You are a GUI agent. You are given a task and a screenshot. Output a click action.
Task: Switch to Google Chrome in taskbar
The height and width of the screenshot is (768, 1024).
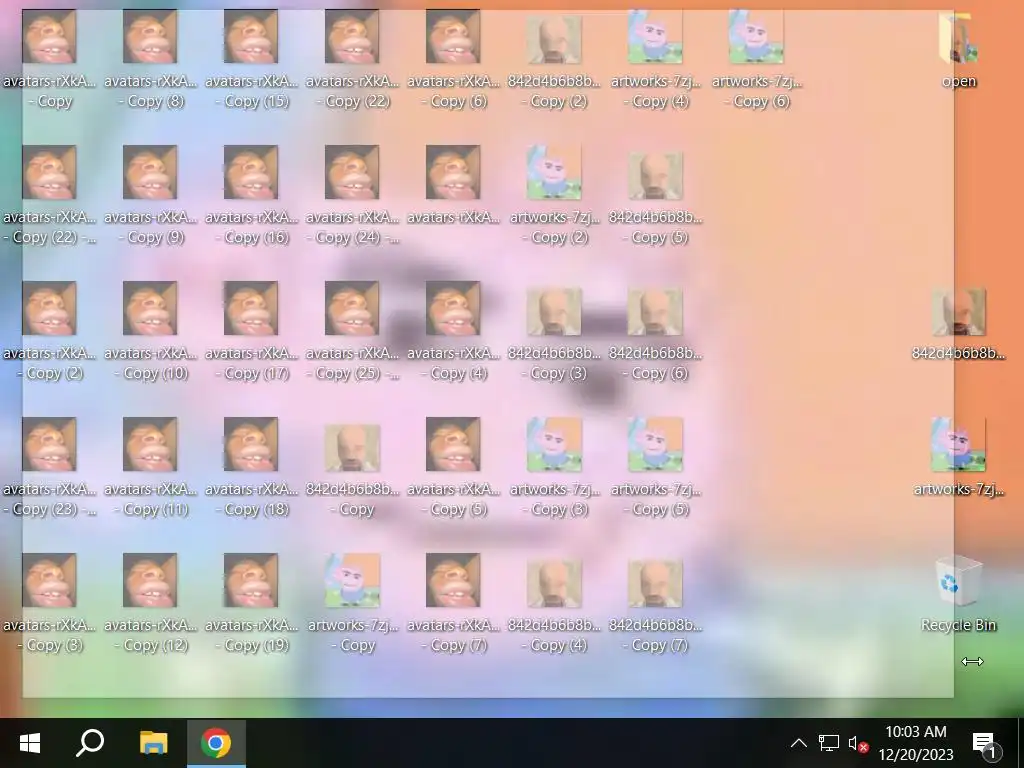(216, 743)
